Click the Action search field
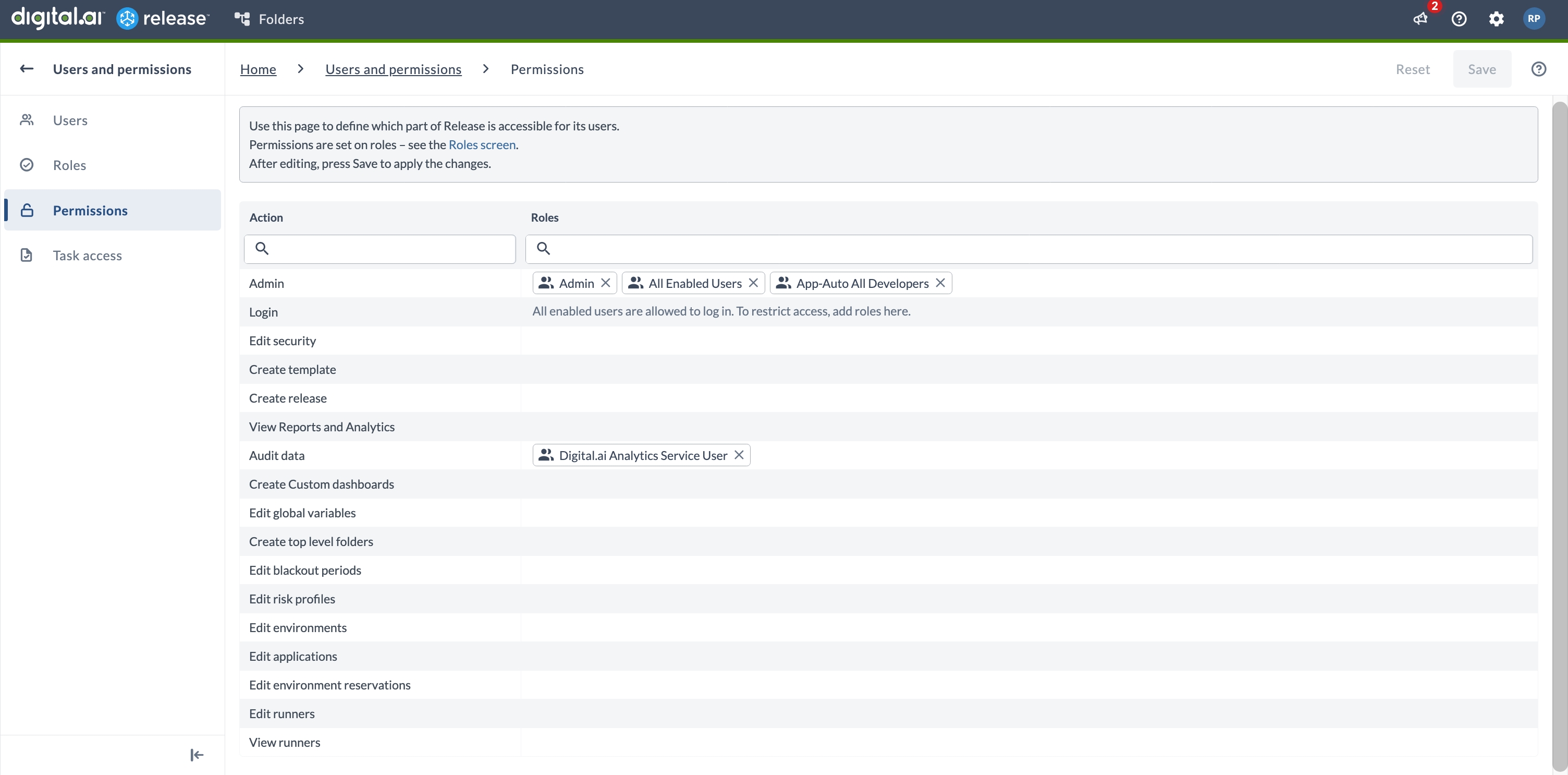This screenshot has width=1568, height=775. coord(380,249)
